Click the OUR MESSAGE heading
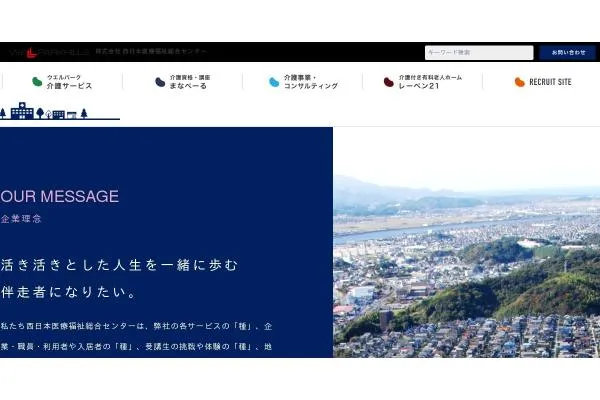The image size is (600, 400). (x=60, y=196)
